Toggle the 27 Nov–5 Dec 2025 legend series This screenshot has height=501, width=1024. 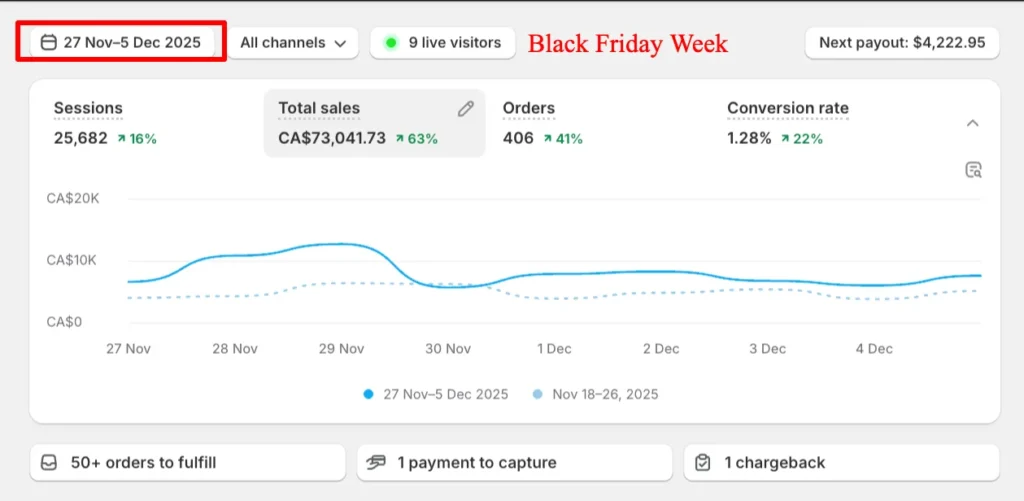[436, 395]
